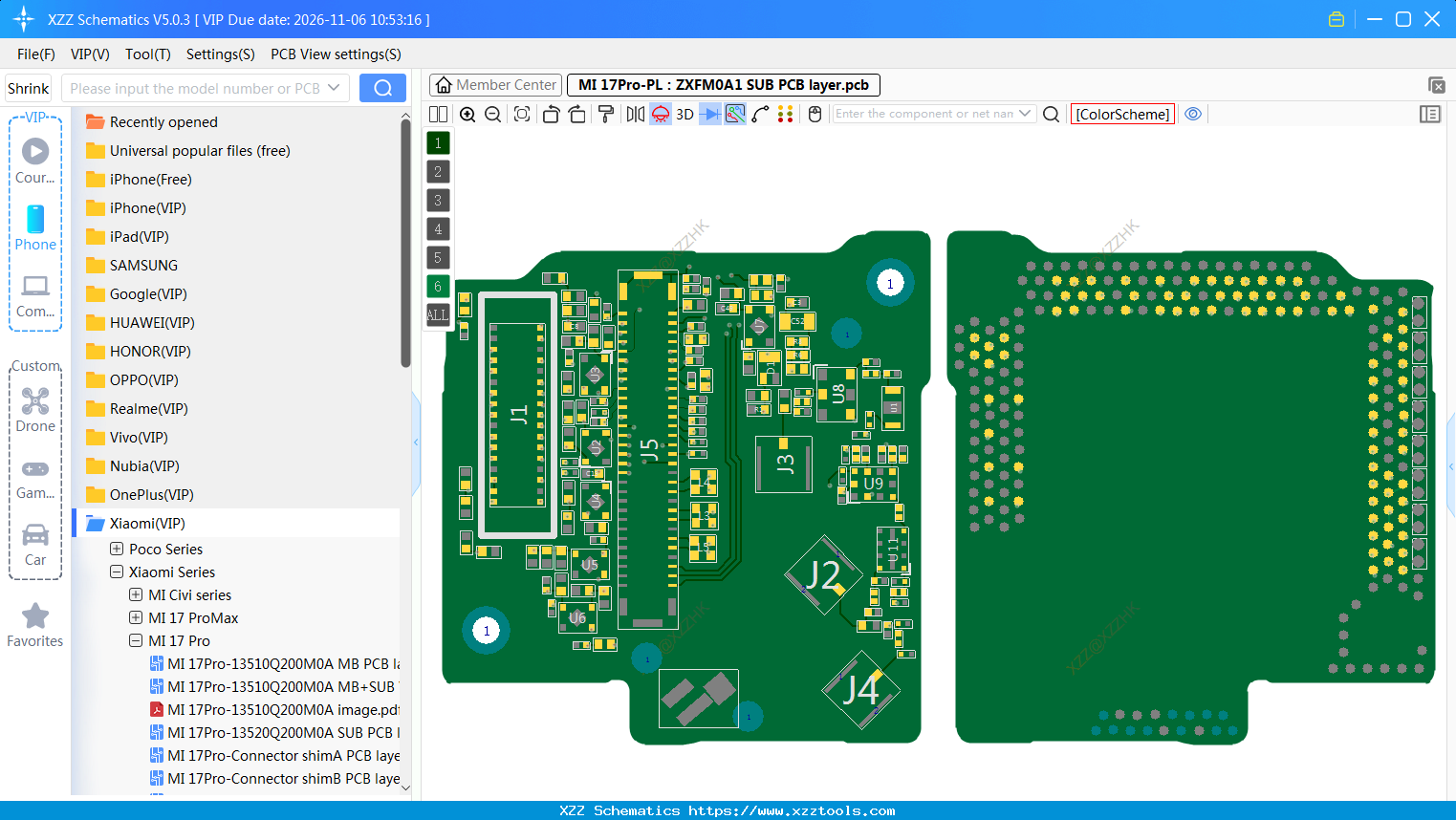This screenshot has width=1456, height=820.
Task: Expand the MI Civi series node
Action: (x=136, y=595)
